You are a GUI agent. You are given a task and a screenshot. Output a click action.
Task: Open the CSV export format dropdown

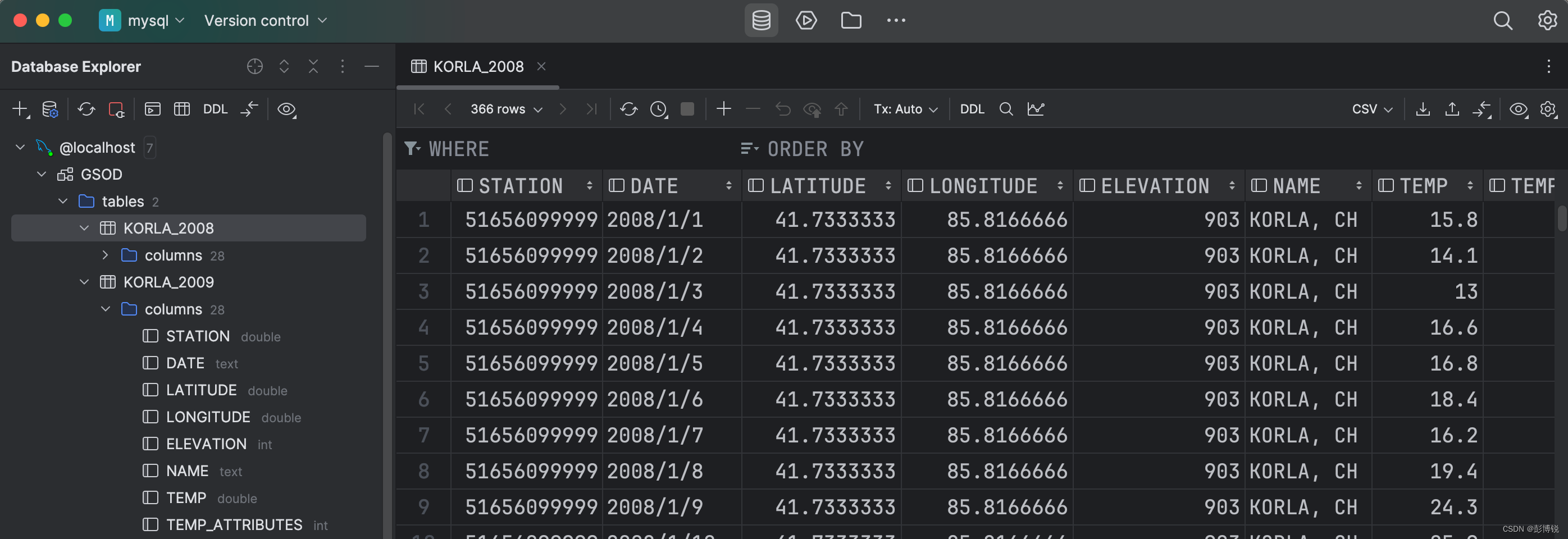coord(1371,109)
